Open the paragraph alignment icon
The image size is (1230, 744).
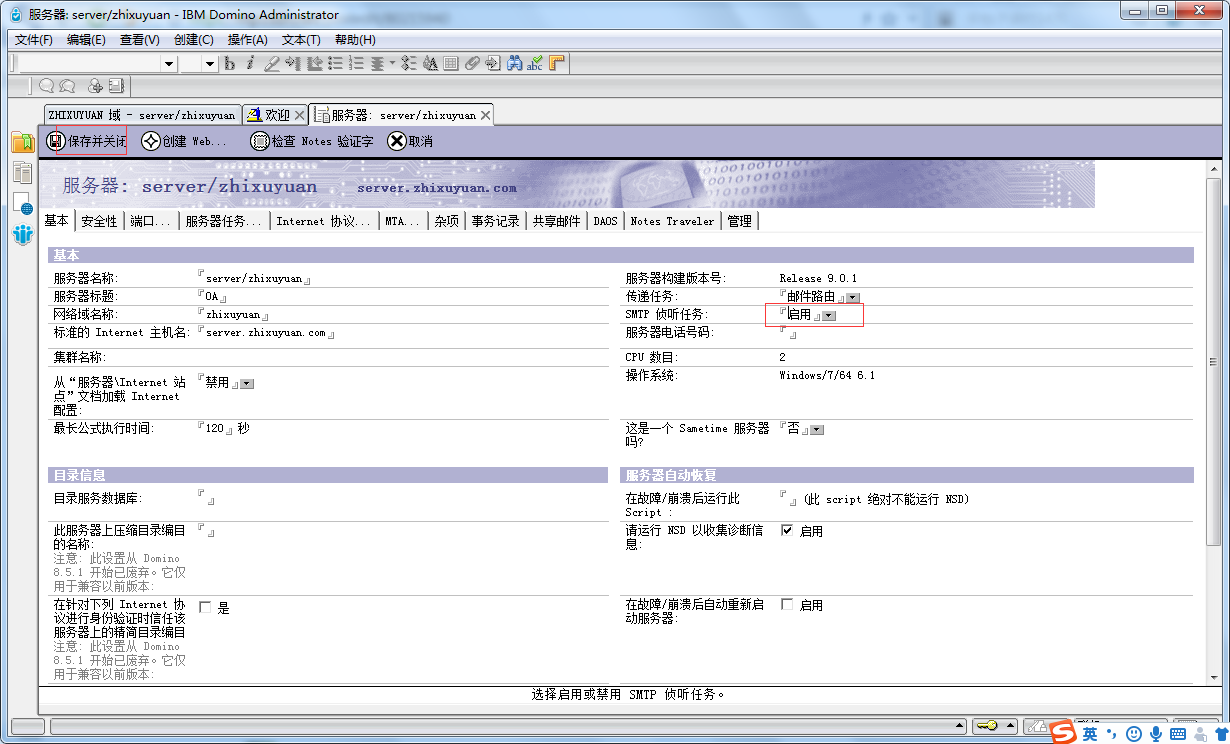pyautogui.click(x=378, y=63)
